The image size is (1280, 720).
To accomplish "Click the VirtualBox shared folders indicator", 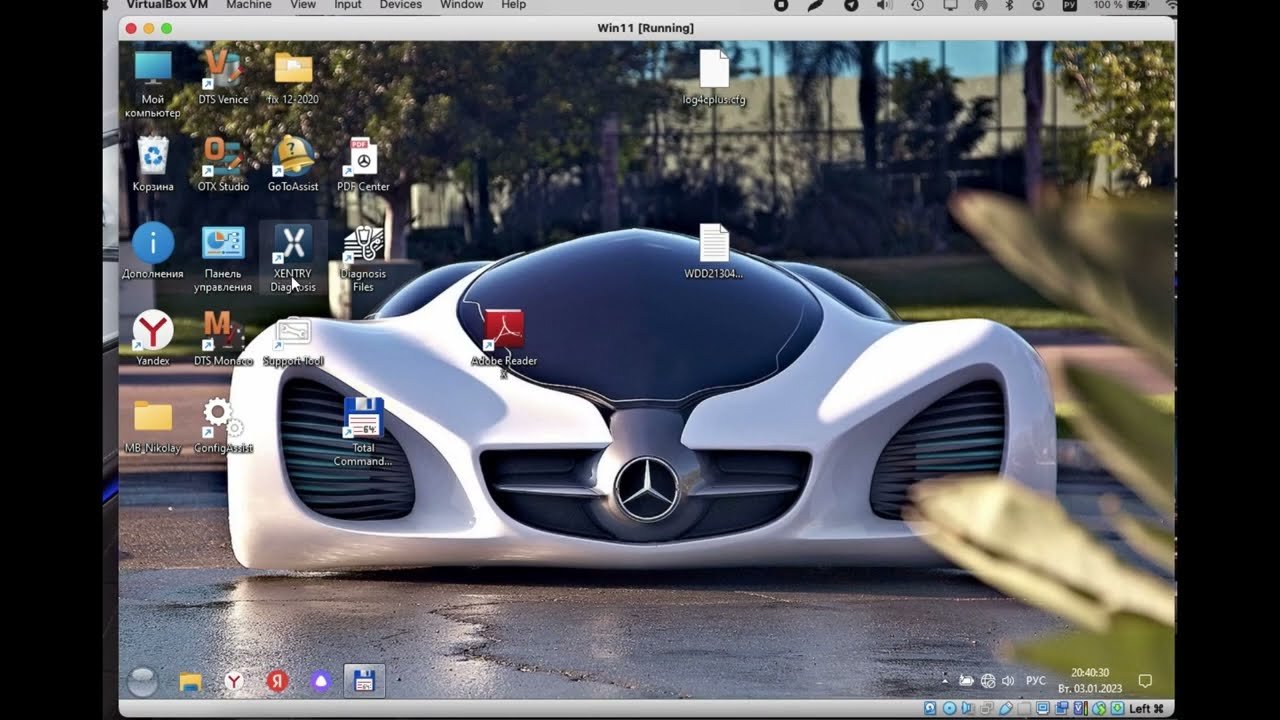I will (1024, 709).
